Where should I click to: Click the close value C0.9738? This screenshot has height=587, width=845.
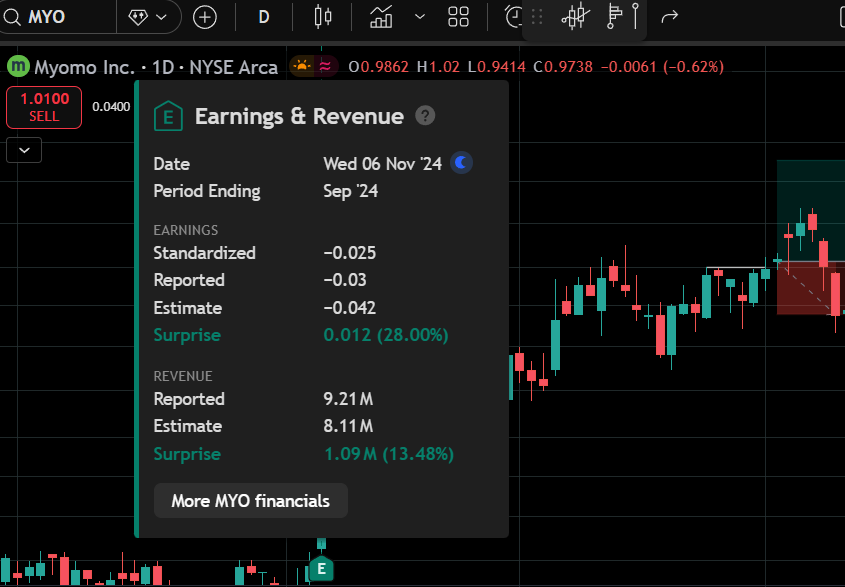pos(563,67)
